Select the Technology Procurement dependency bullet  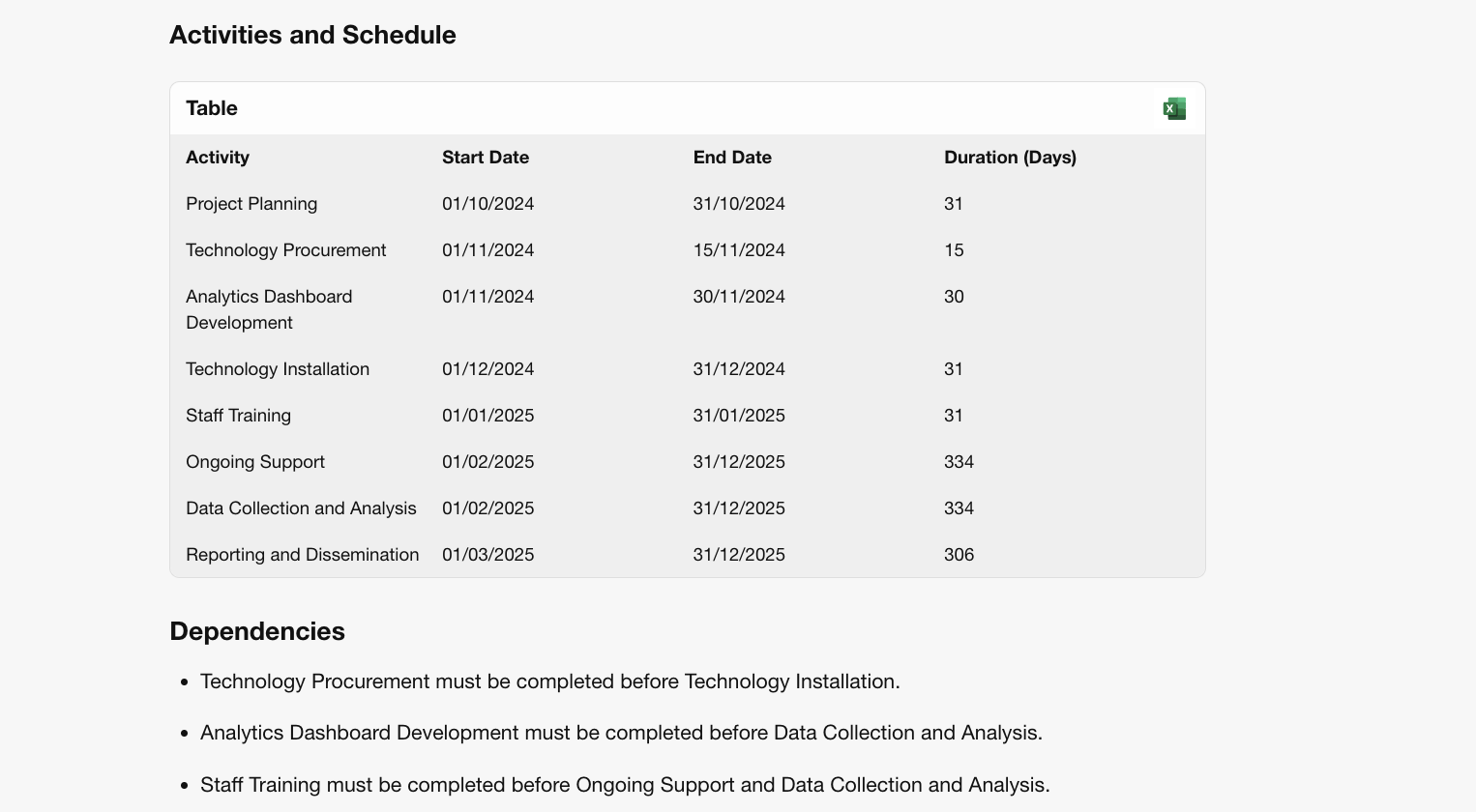549,681
